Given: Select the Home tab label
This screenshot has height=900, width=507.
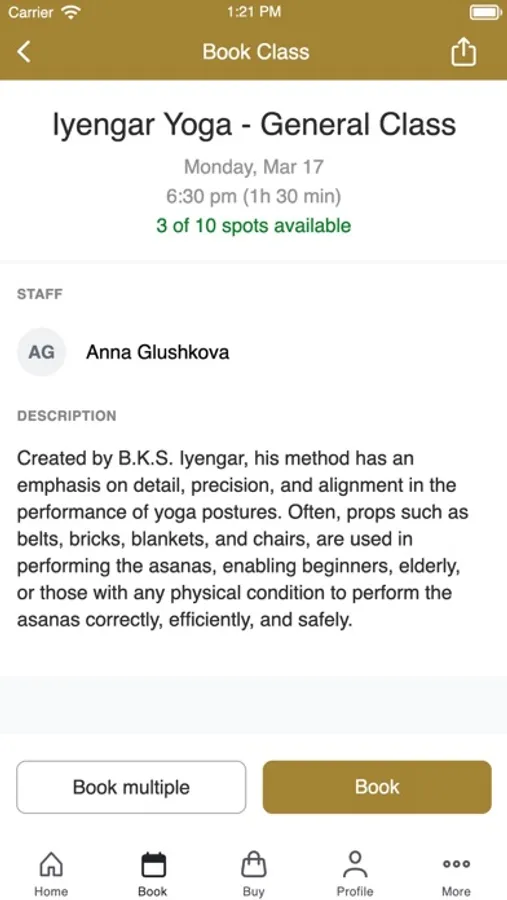Looking at the screenshot, I should (x=51, y=891).
